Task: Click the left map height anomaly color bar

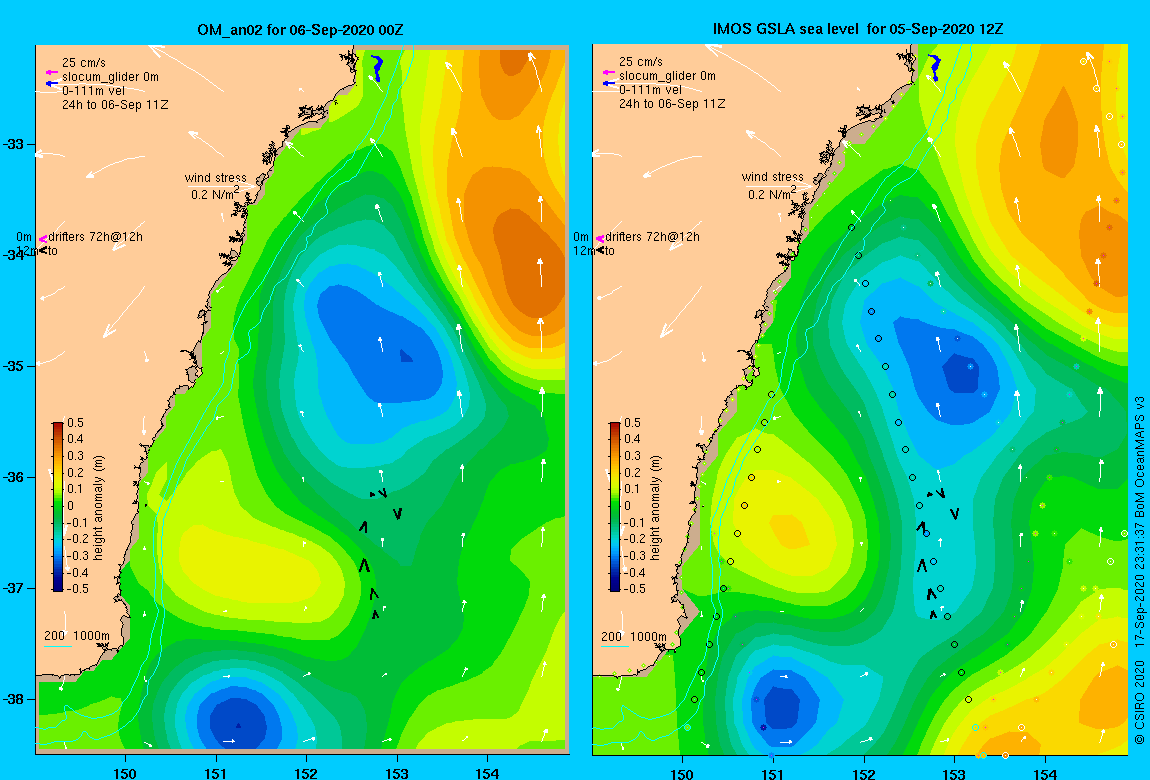Action: [58, 507]
